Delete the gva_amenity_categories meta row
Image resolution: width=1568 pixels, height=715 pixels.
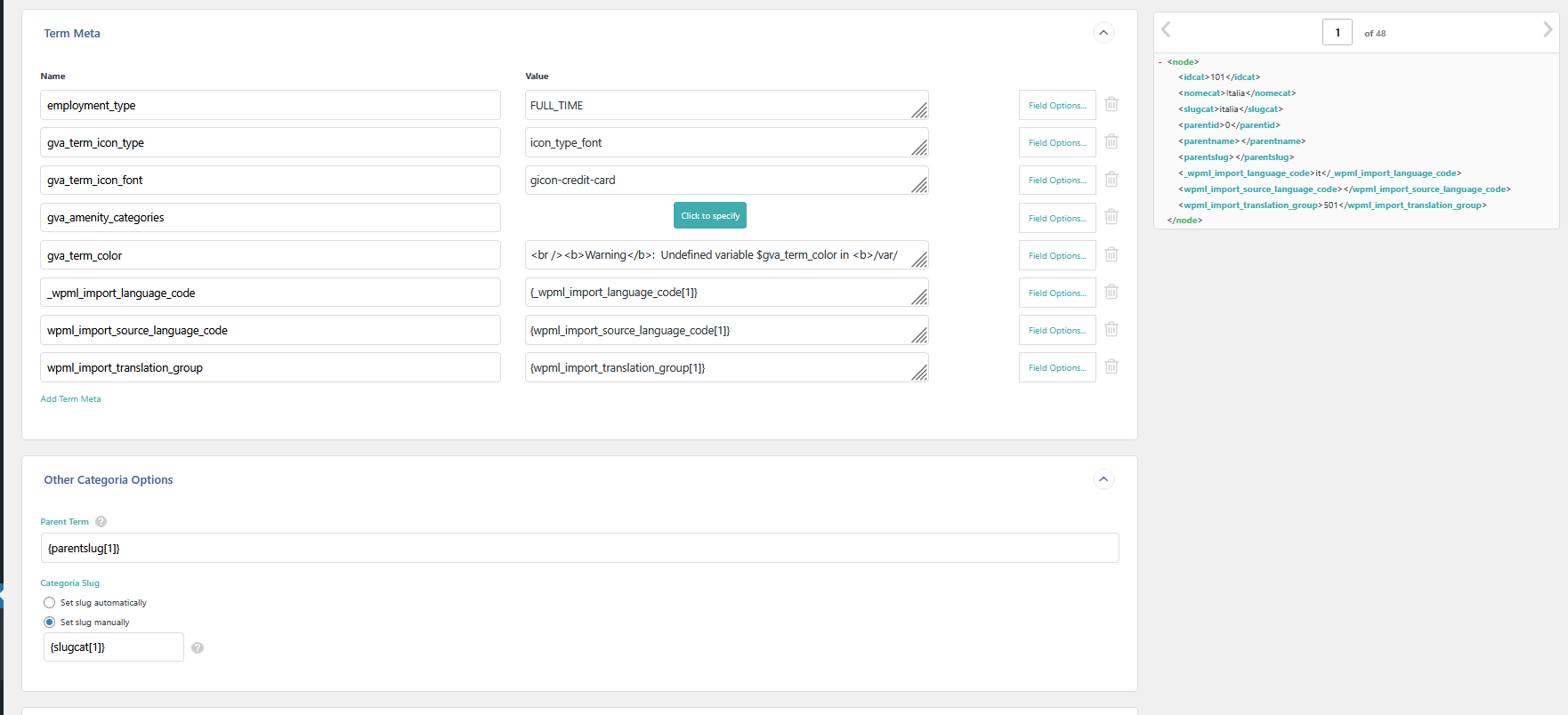coord(1111,217)
